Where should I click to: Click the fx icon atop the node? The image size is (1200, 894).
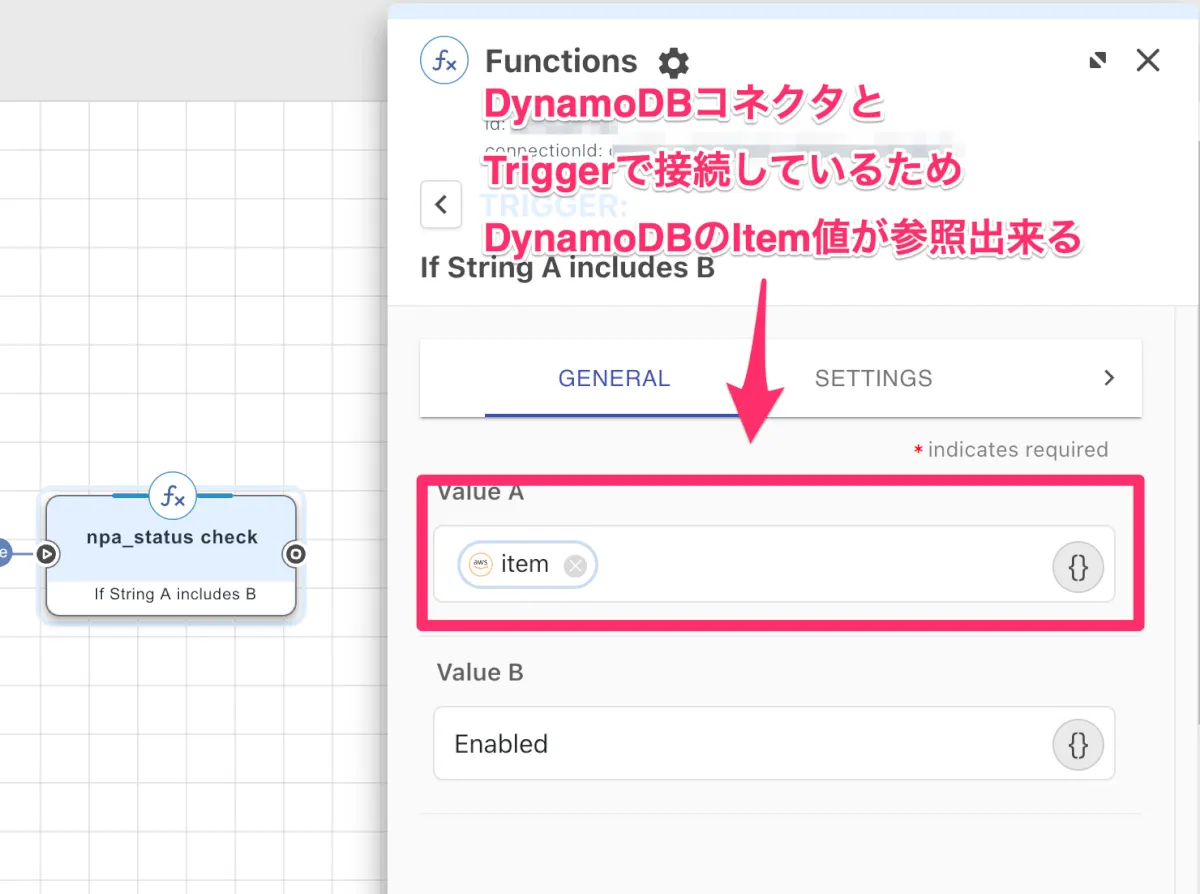click(173, 497)
